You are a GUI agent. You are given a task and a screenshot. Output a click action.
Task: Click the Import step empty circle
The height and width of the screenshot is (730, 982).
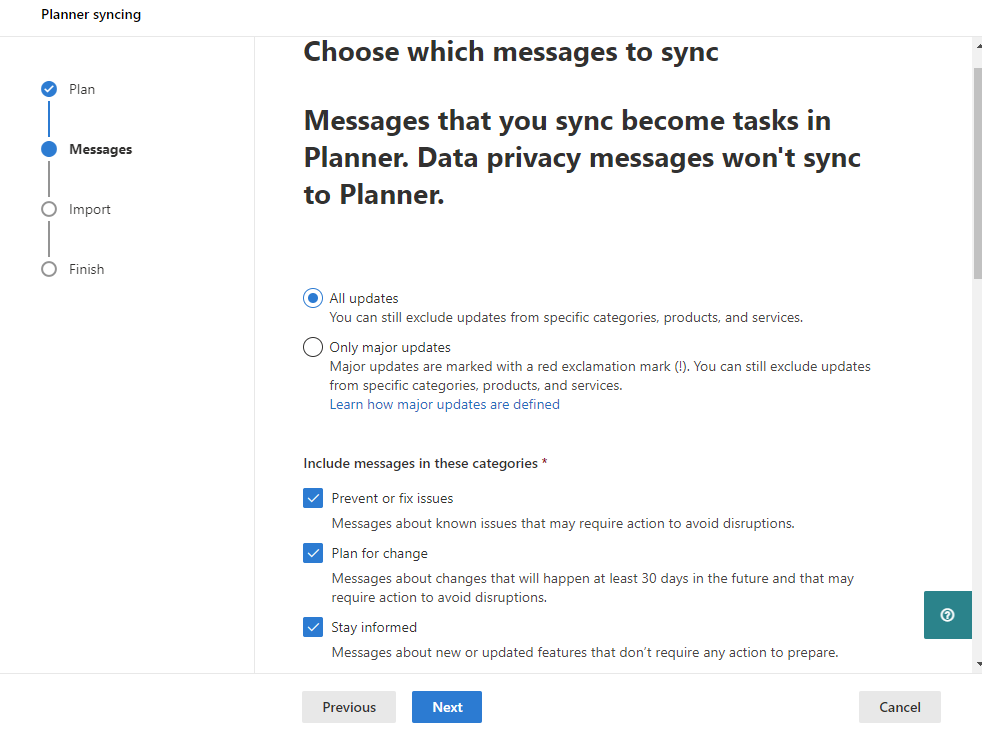coord(49,209)
